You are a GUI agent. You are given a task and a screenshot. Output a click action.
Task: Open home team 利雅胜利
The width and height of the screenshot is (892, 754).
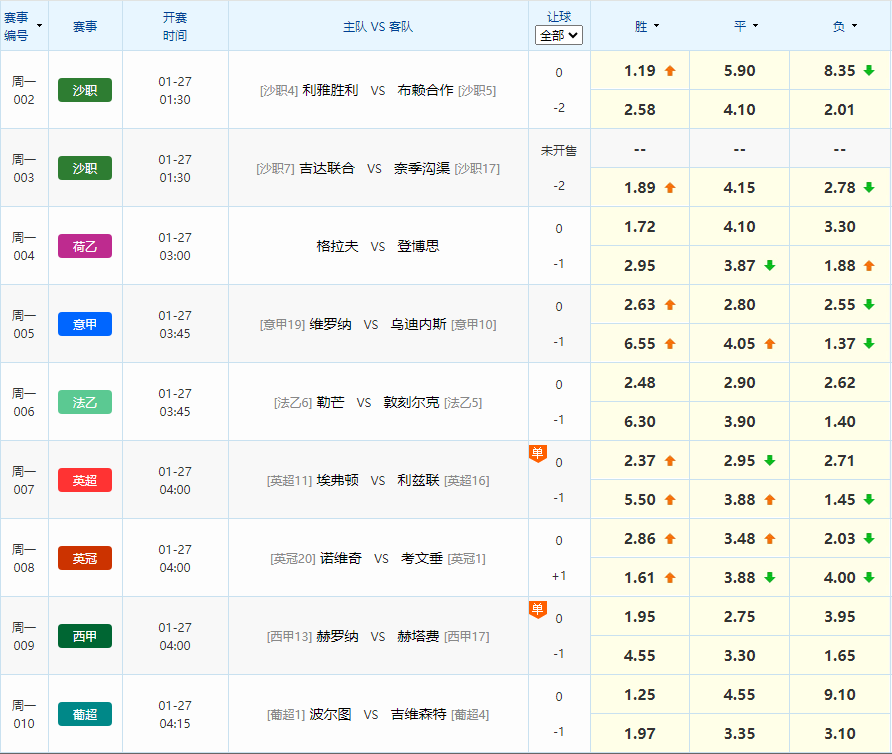(330, 90)
